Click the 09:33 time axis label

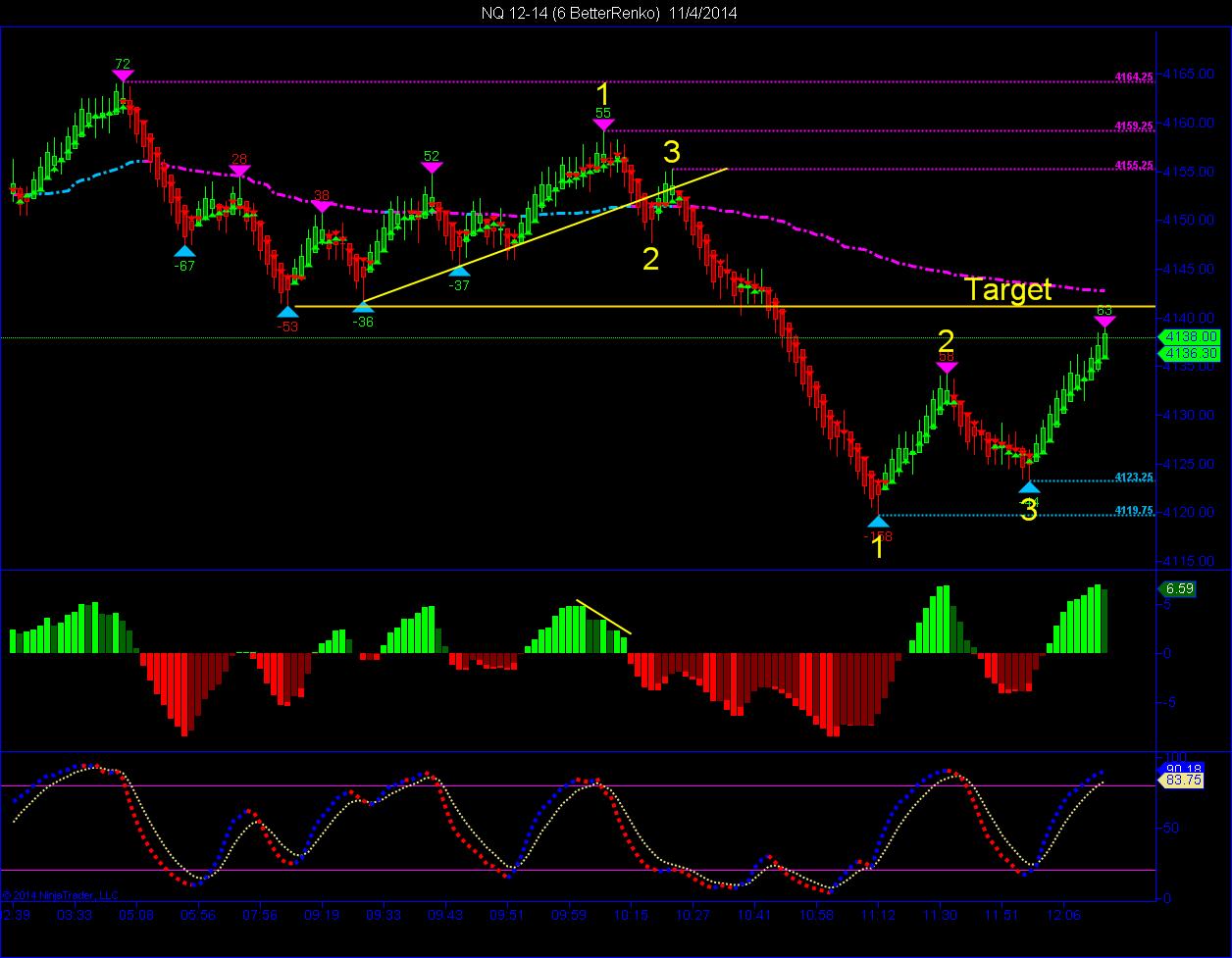tap(384, 914)
